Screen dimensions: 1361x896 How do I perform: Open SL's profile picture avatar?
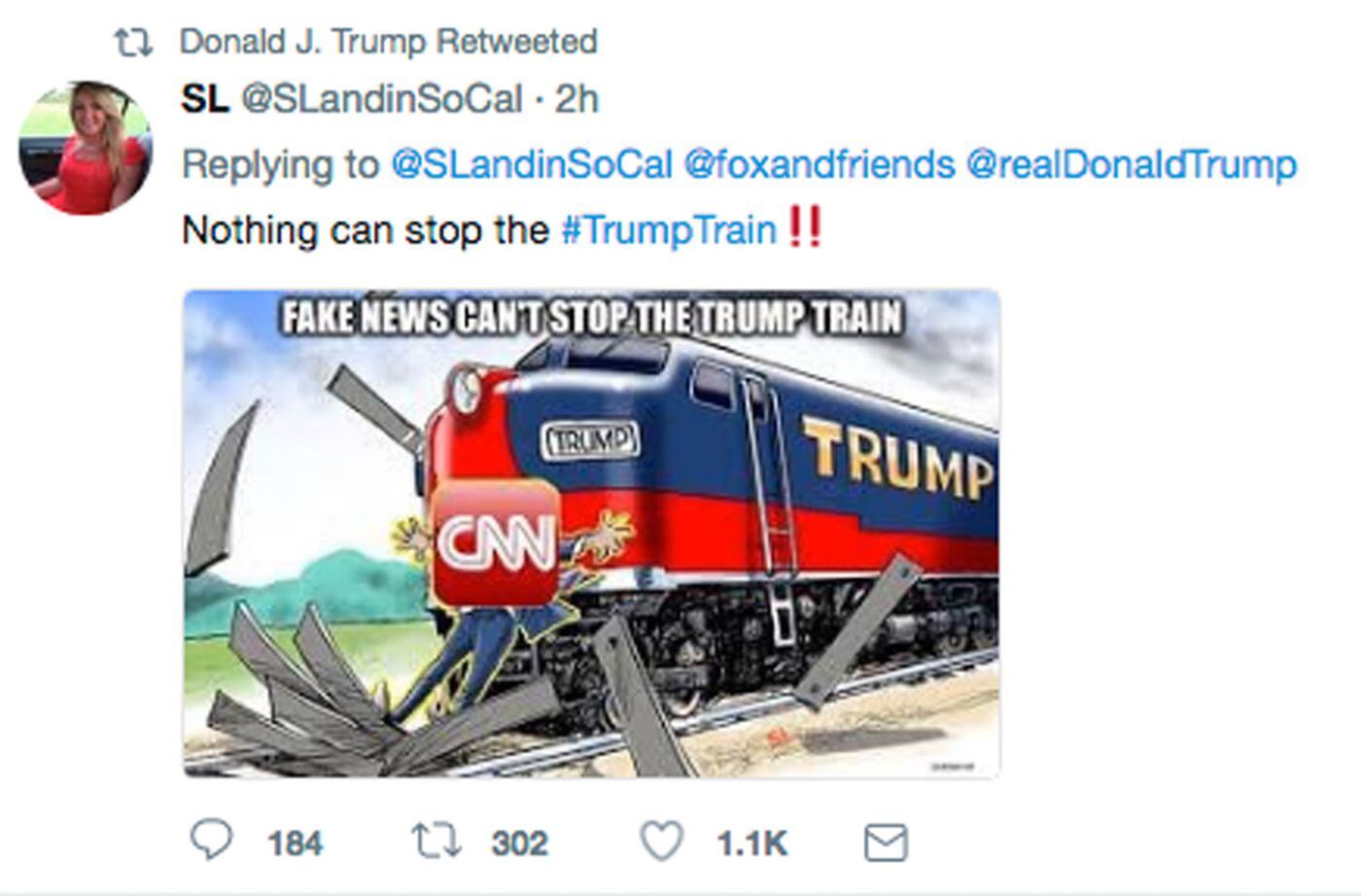tap(86, 148)
